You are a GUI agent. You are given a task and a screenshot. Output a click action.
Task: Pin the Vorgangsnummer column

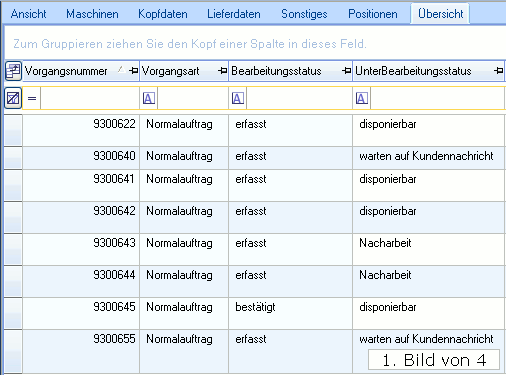pos(133,71)
